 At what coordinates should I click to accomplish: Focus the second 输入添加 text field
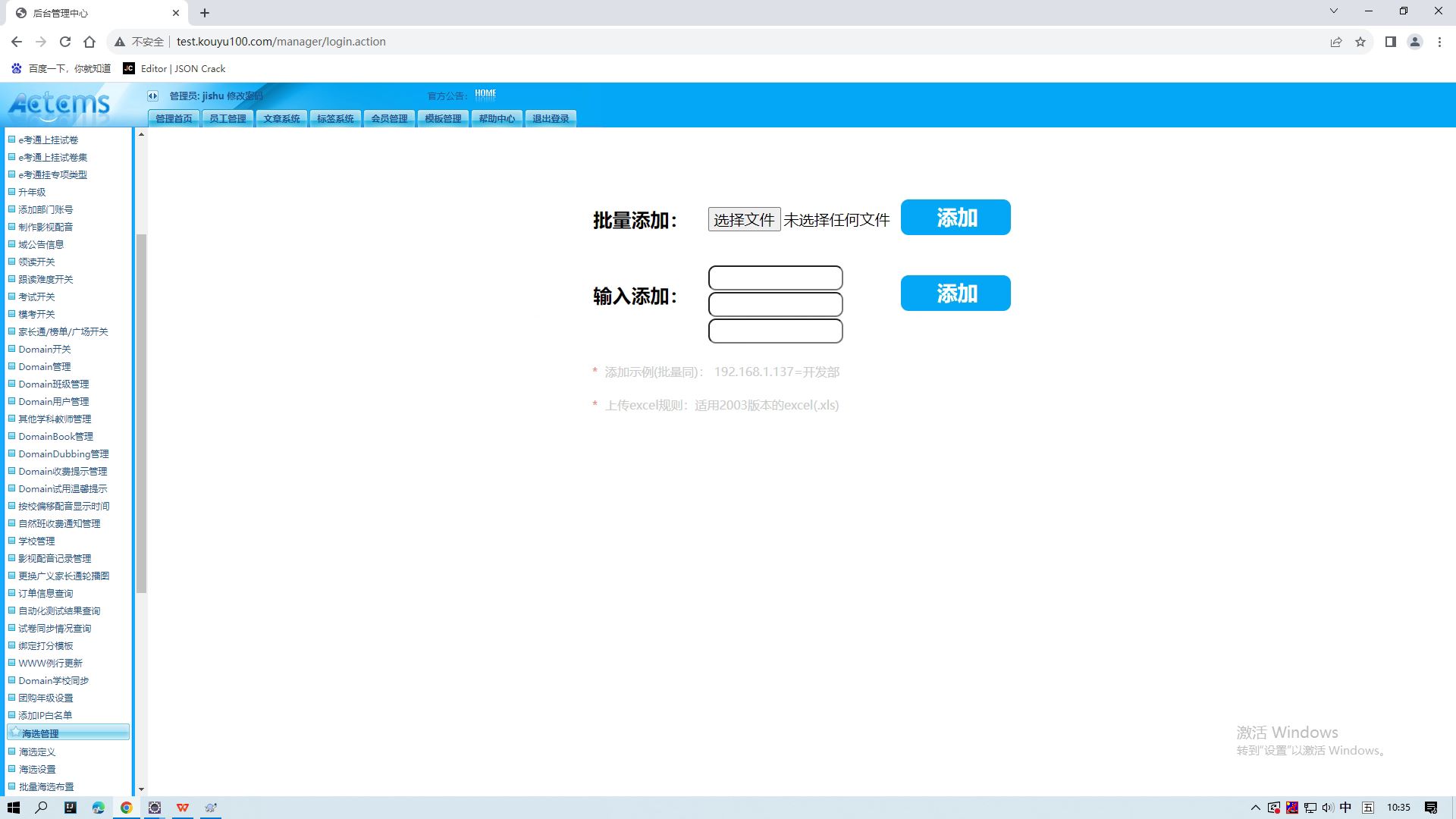(x=775, y=304)
